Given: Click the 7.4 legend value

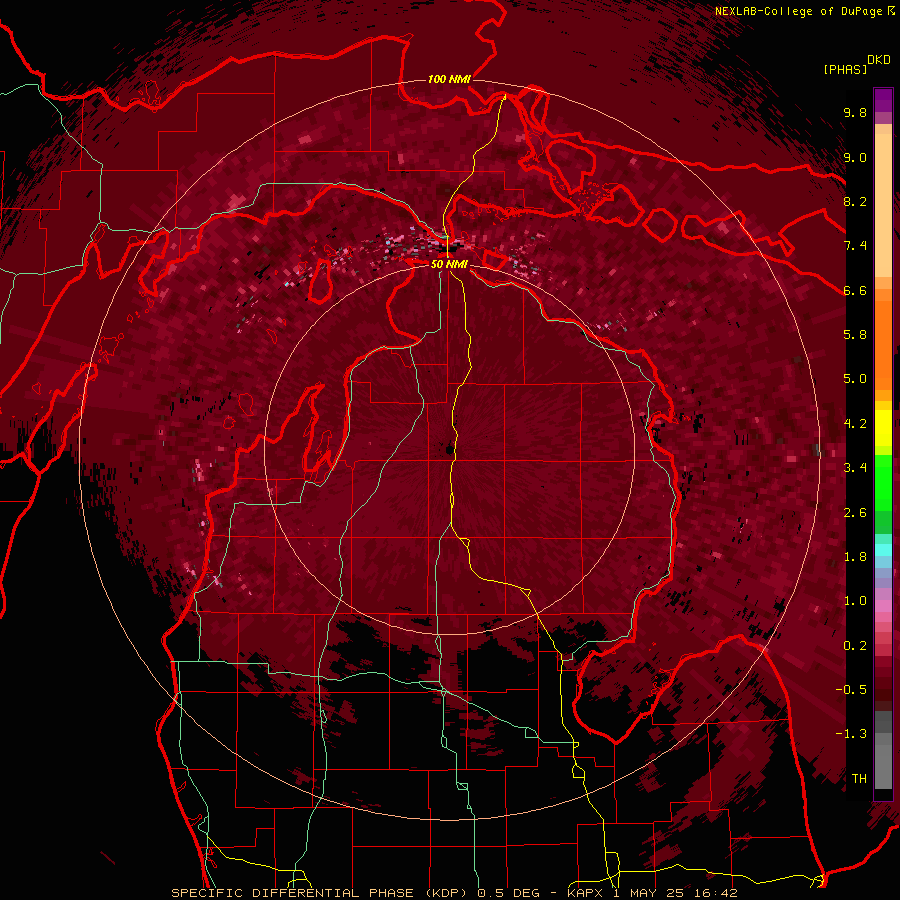Looking at the screenshot, I should point(855,246).
